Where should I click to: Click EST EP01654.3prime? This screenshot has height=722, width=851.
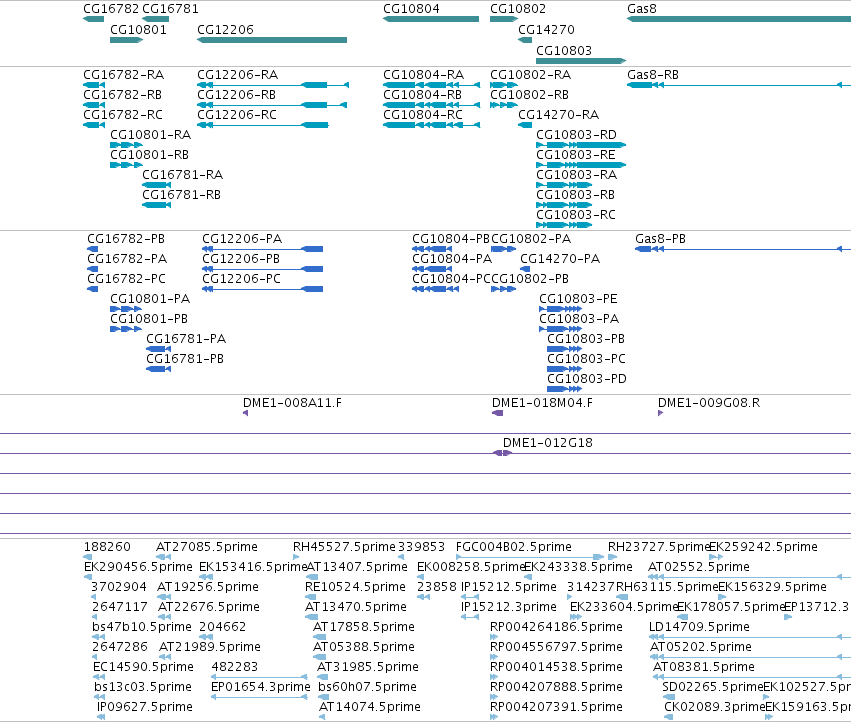click(259, 697)
